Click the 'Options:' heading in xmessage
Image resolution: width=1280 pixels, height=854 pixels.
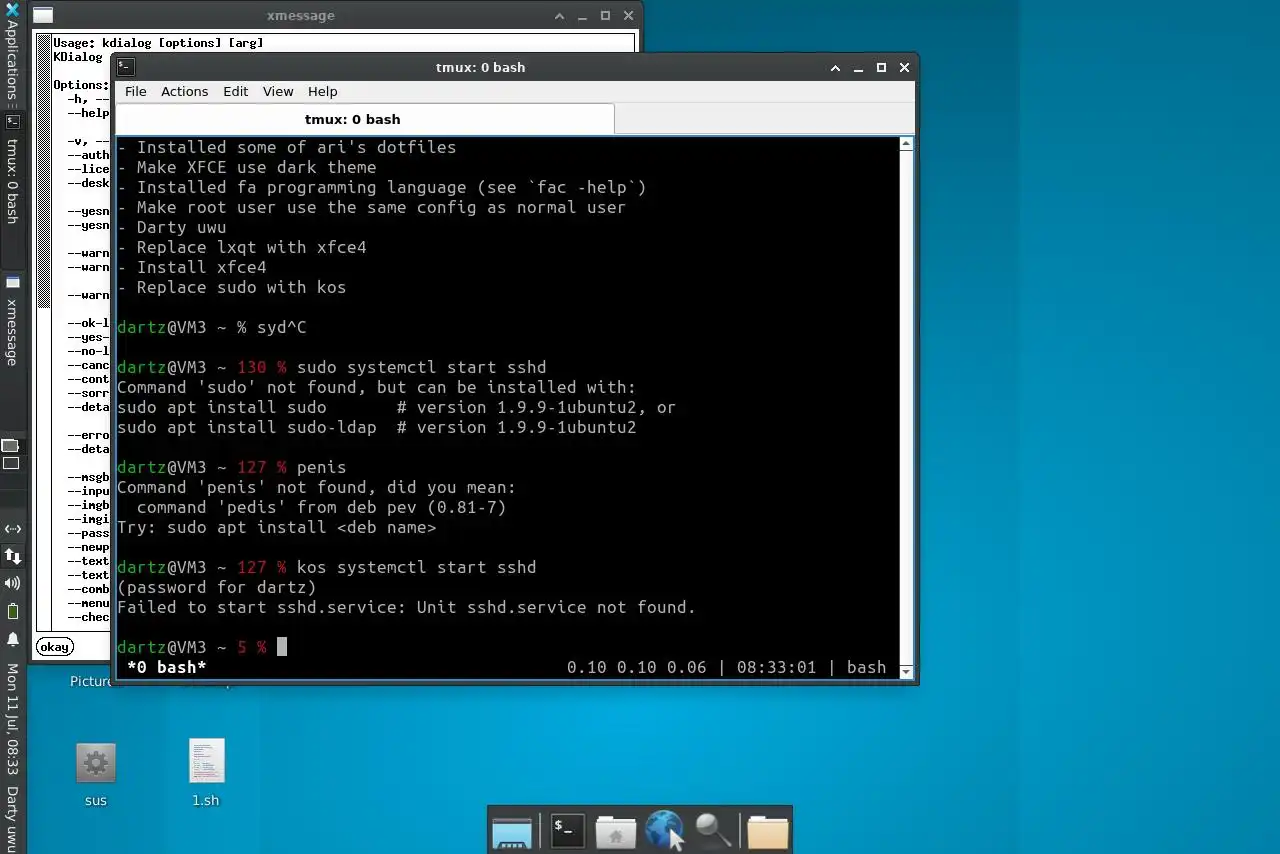[81, 85]
